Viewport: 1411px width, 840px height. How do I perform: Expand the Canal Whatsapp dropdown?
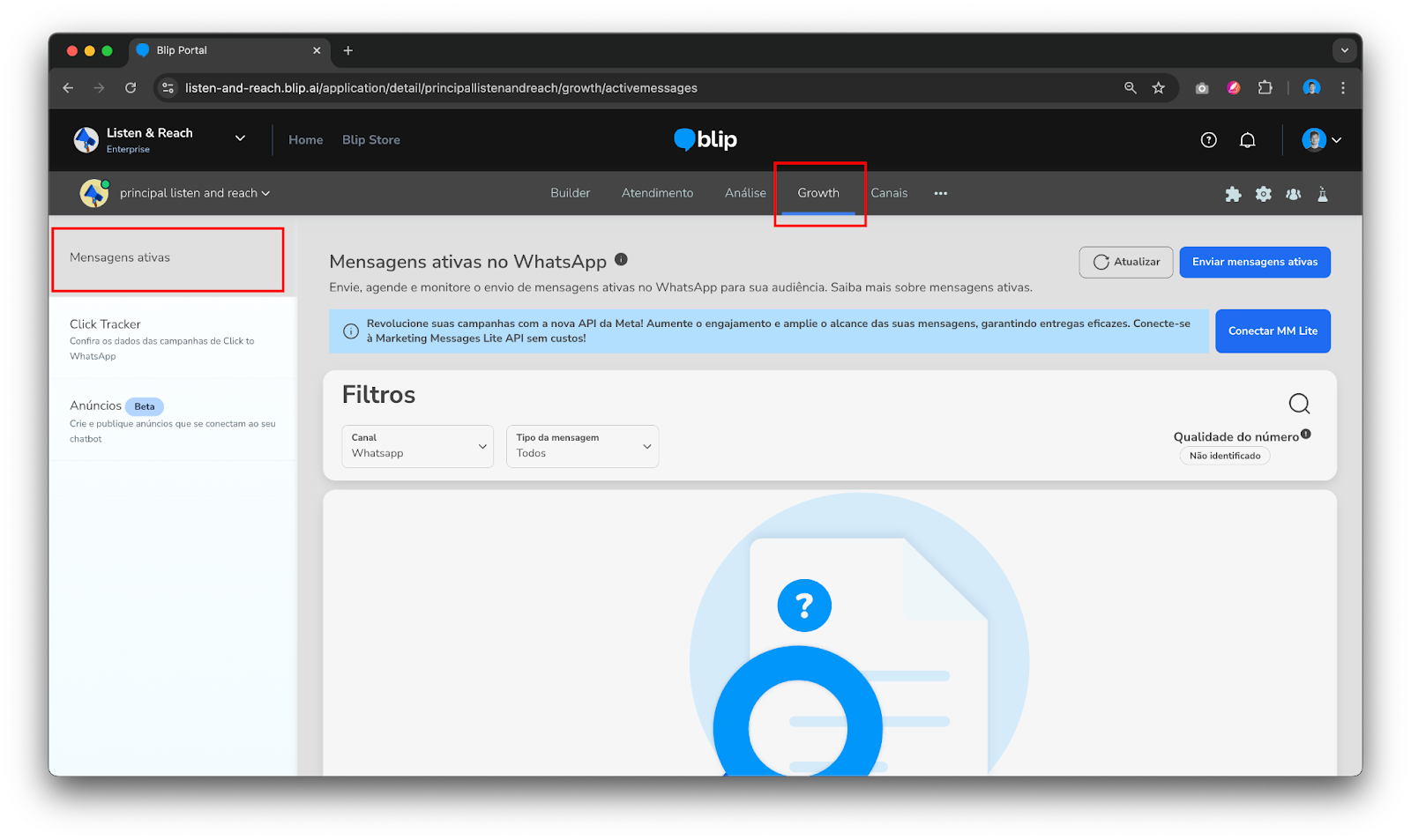coord(417,446)
